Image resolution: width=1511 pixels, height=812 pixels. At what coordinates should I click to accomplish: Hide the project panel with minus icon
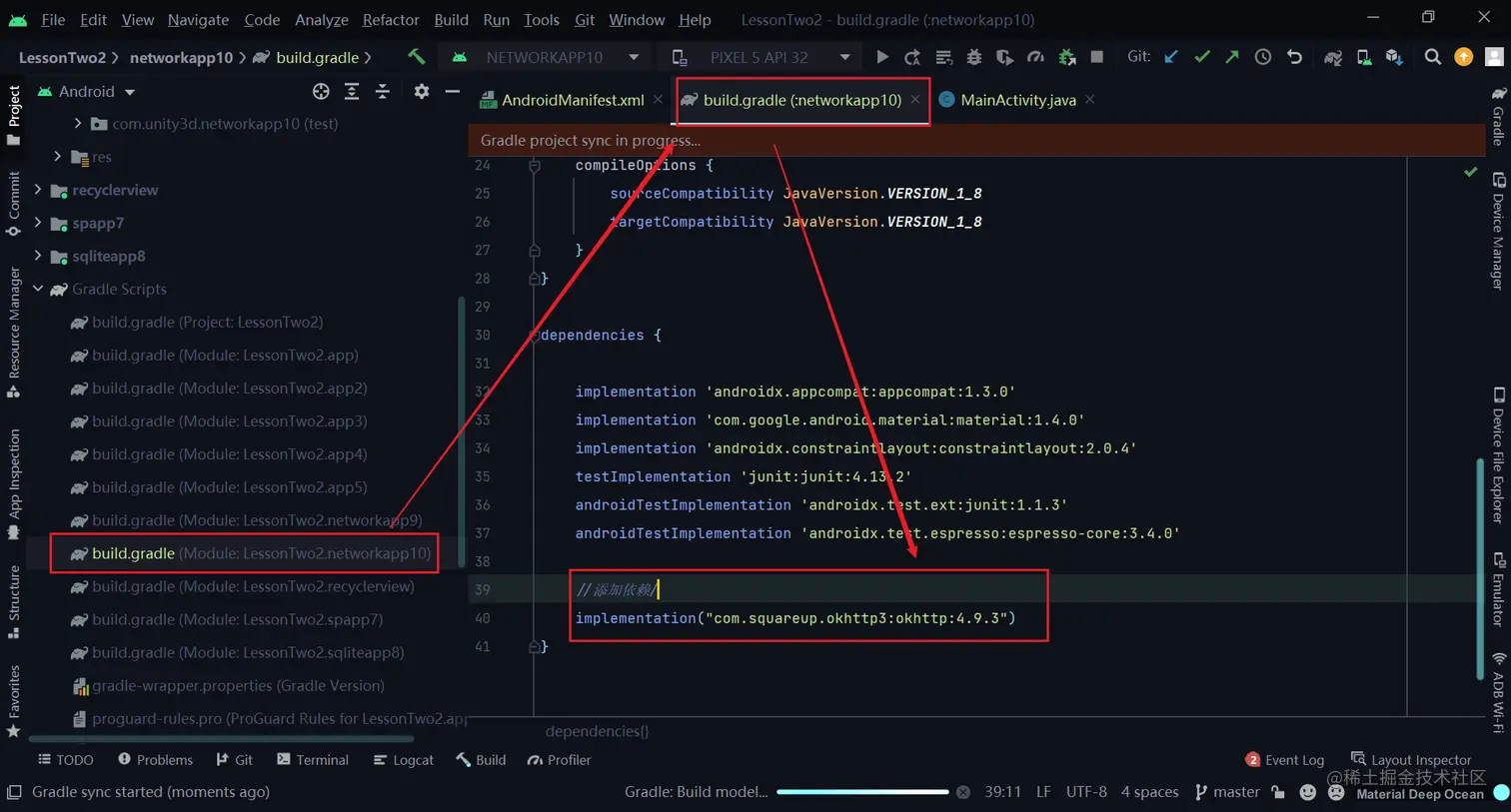tap(452, 91)
